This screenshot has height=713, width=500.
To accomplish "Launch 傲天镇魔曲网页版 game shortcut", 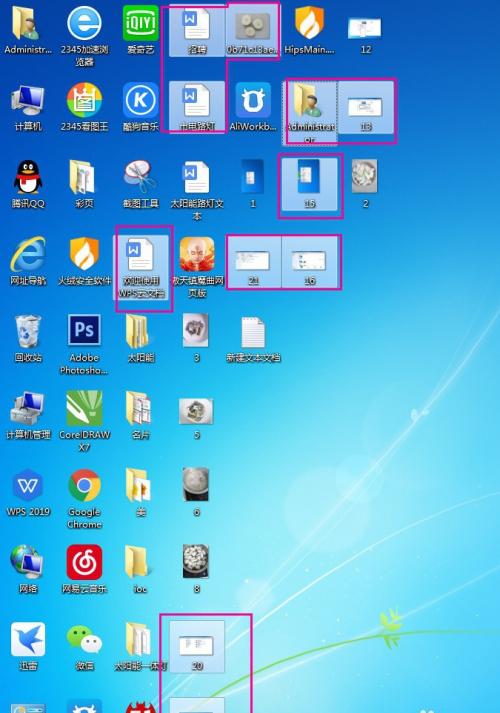I will click(197, 267).
